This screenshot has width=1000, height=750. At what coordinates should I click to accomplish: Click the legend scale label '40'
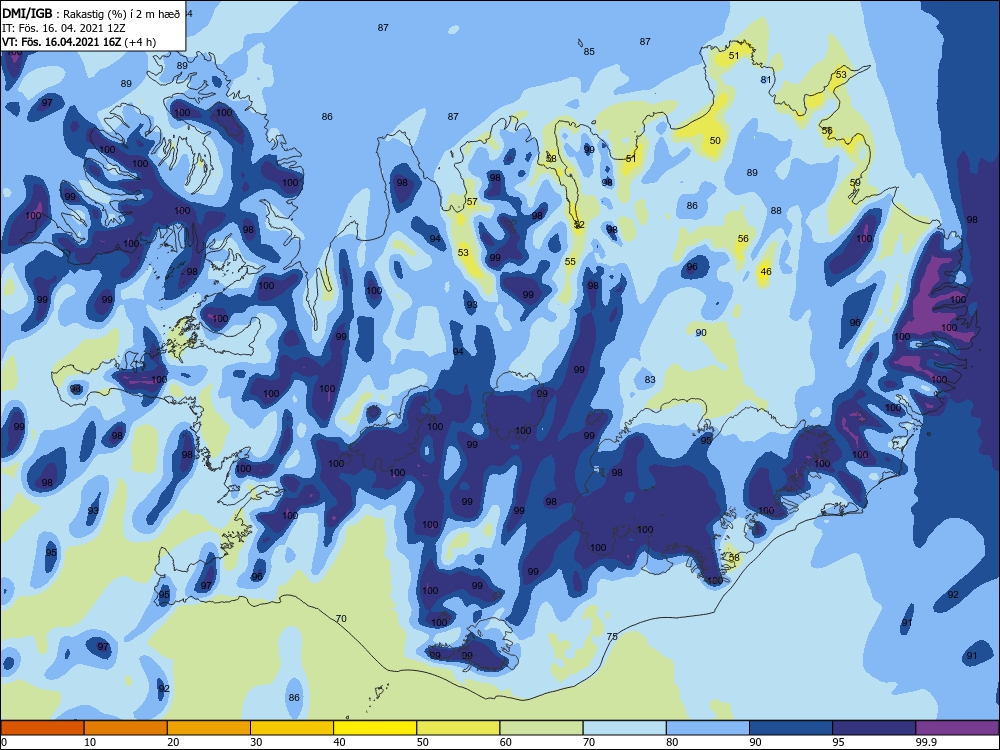pos(340,742)
